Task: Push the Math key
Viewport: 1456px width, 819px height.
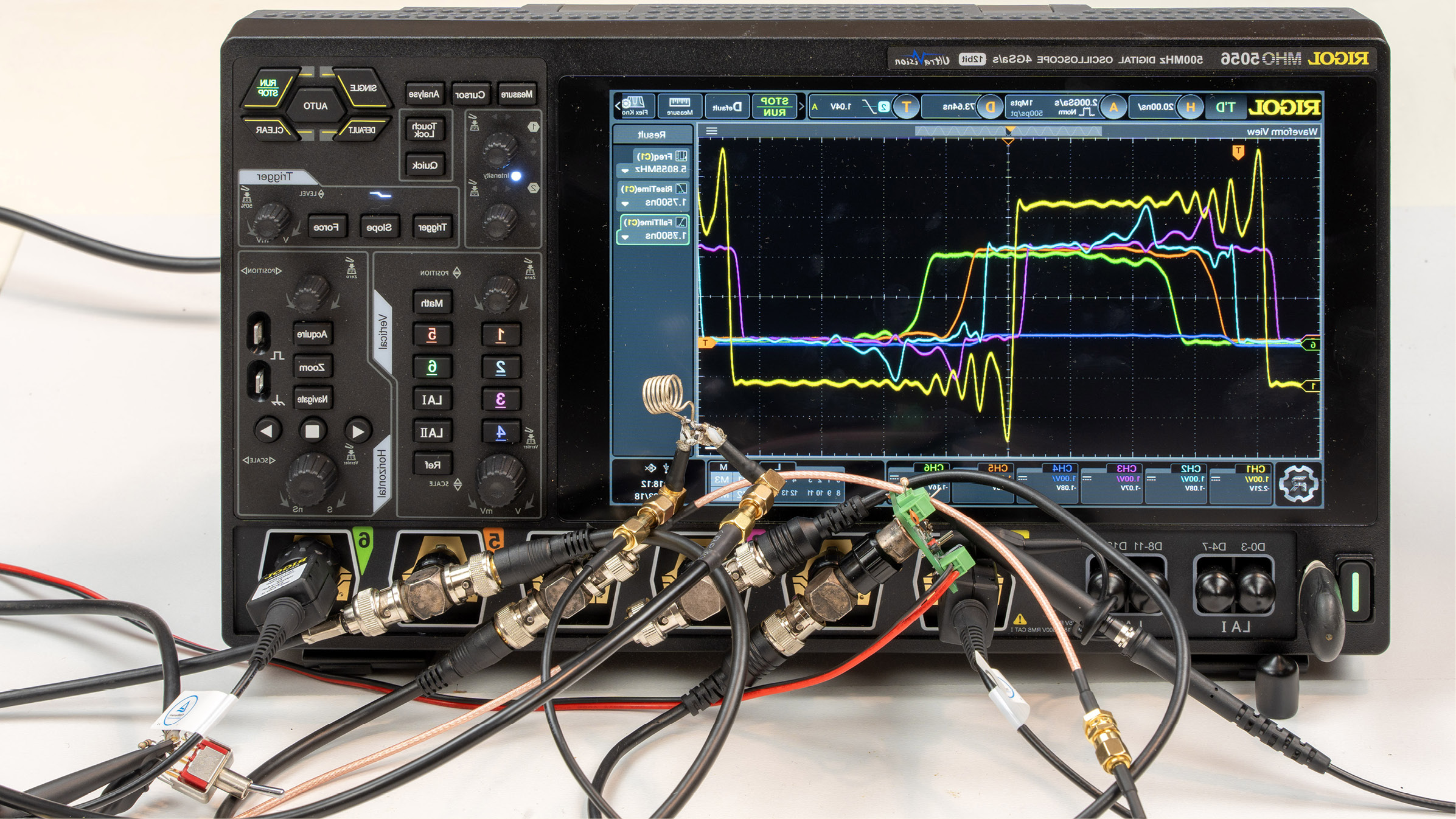Action: point(432,302)
